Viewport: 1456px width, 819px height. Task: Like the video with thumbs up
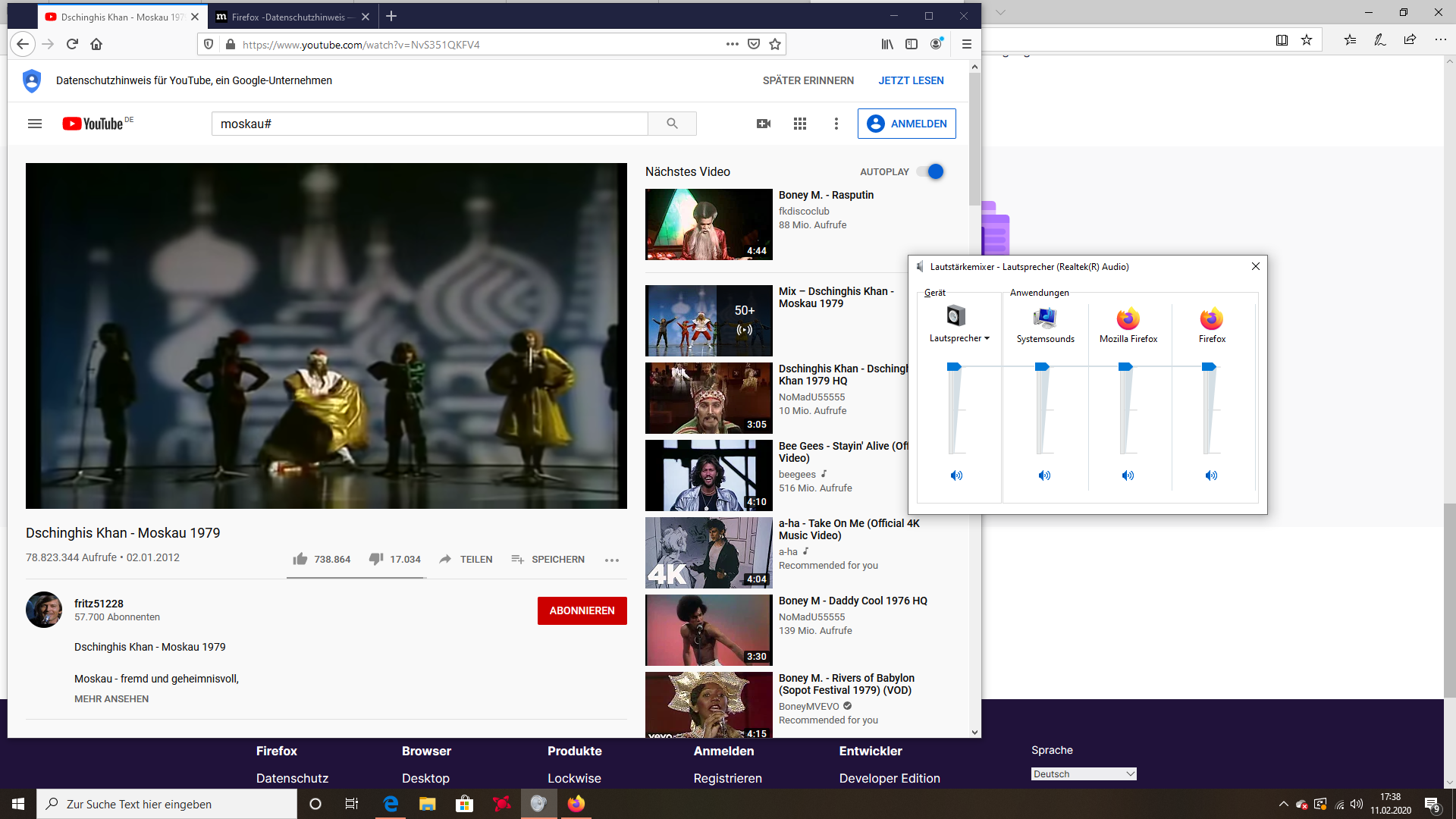300,560
